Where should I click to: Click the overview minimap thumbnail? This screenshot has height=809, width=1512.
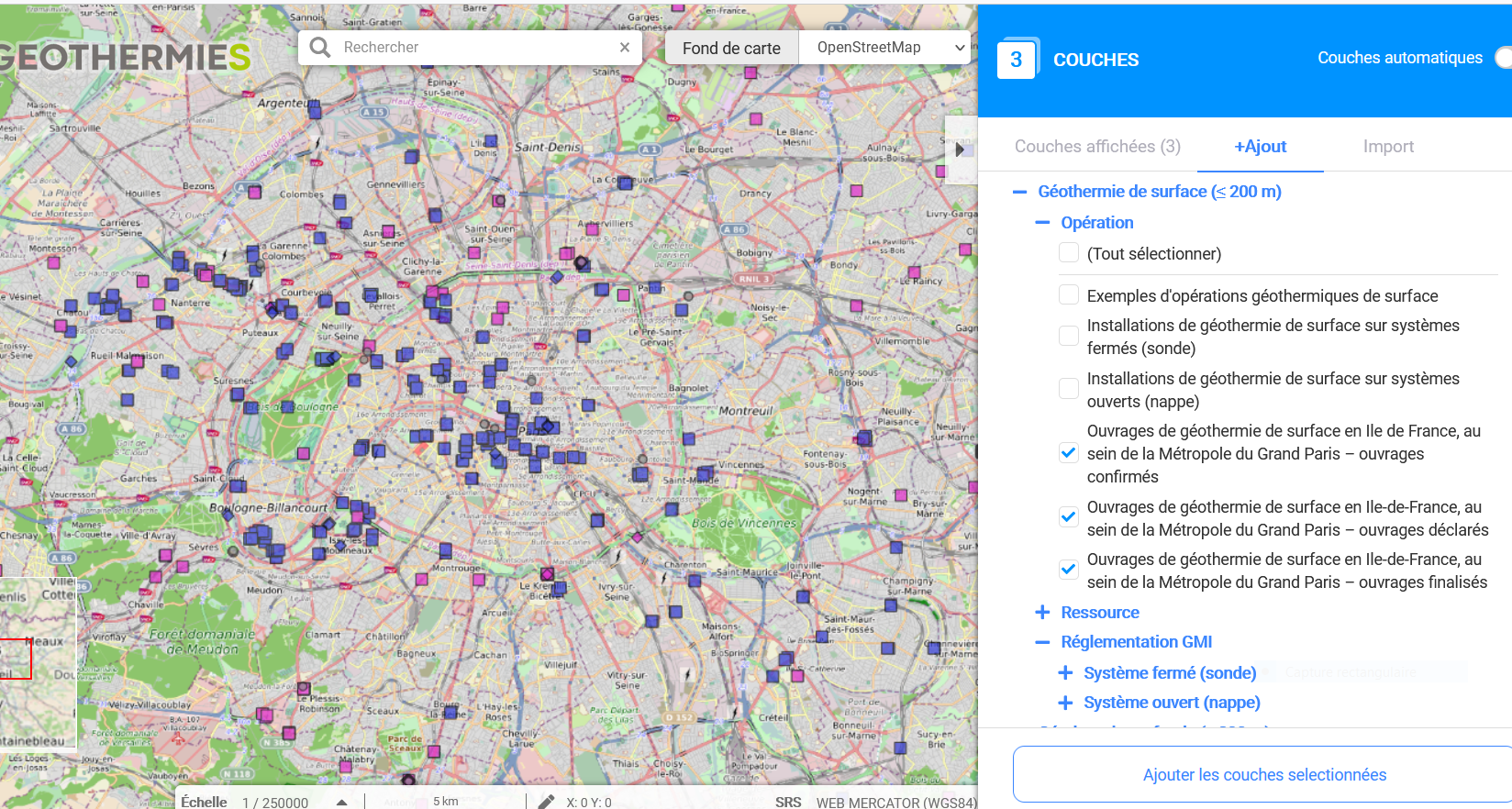(x=38, y=665)
